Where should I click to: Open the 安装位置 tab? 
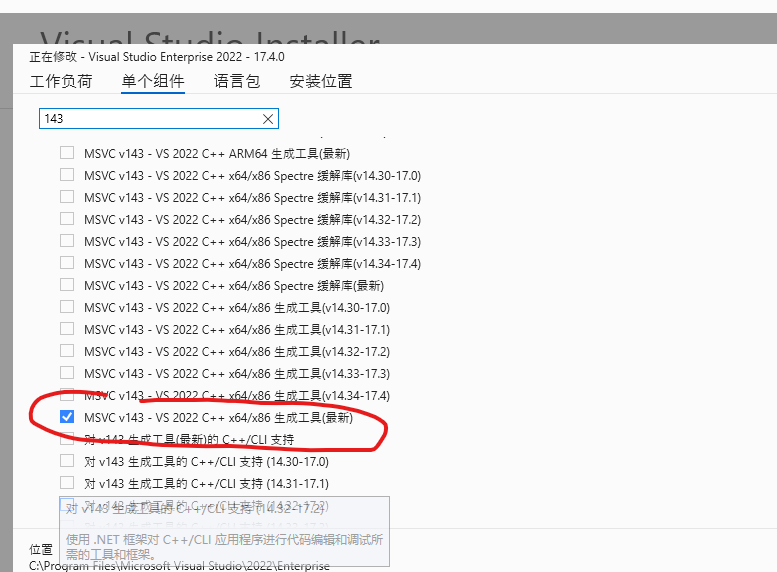321,81
